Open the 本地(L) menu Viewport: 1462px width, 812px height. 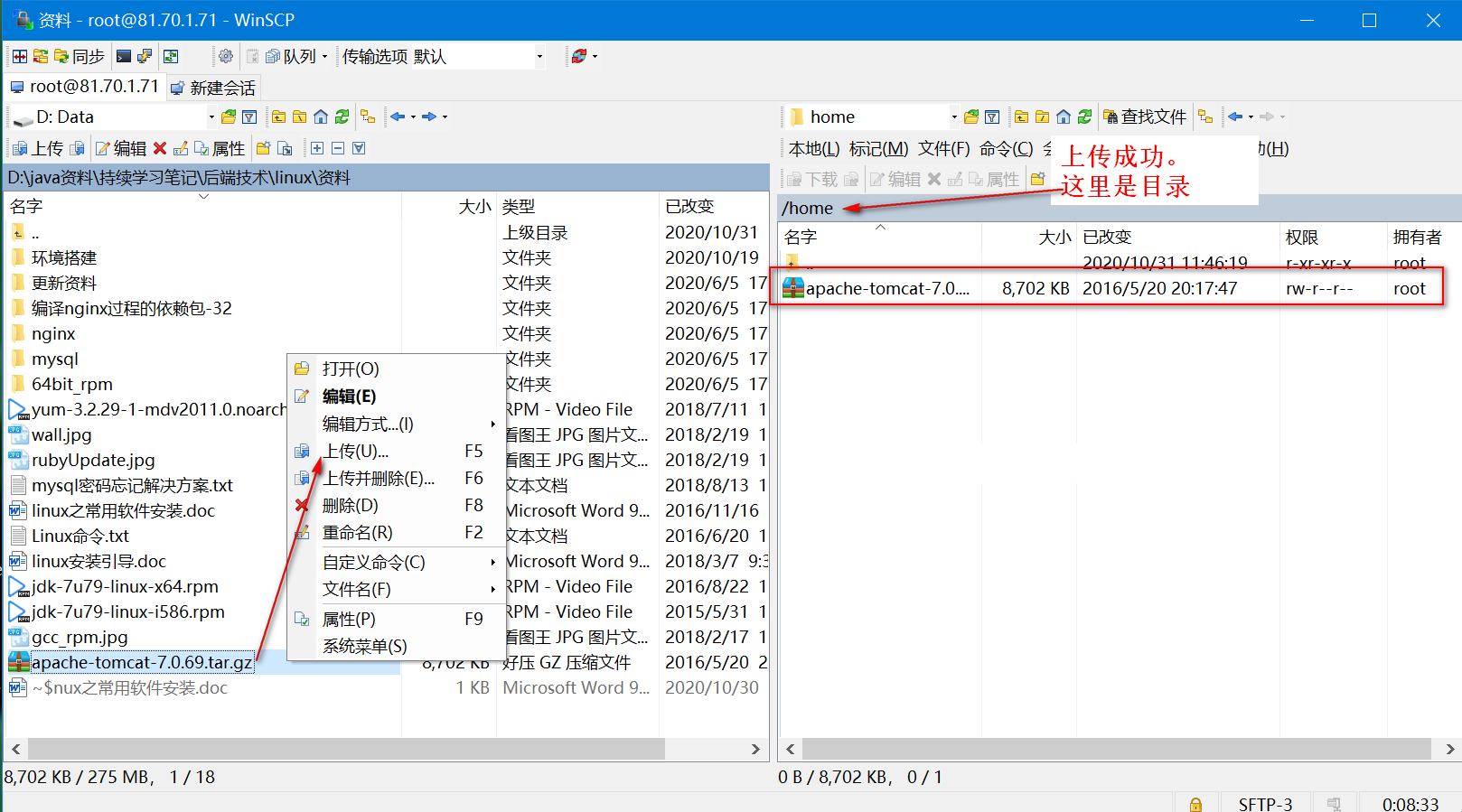(814, 148)
